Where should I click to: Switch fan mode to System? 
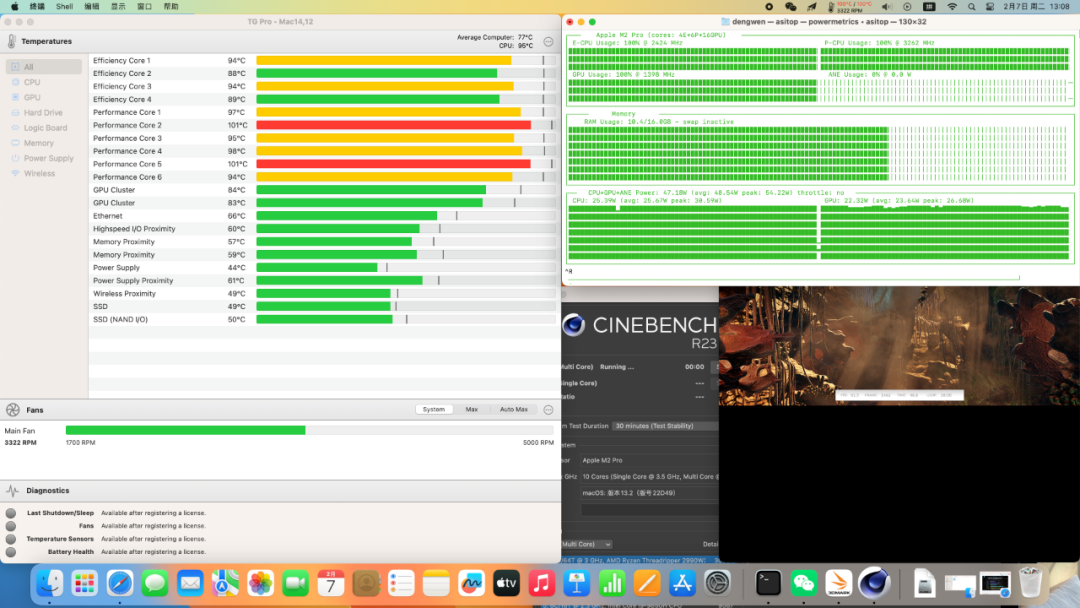coord(434,409)
